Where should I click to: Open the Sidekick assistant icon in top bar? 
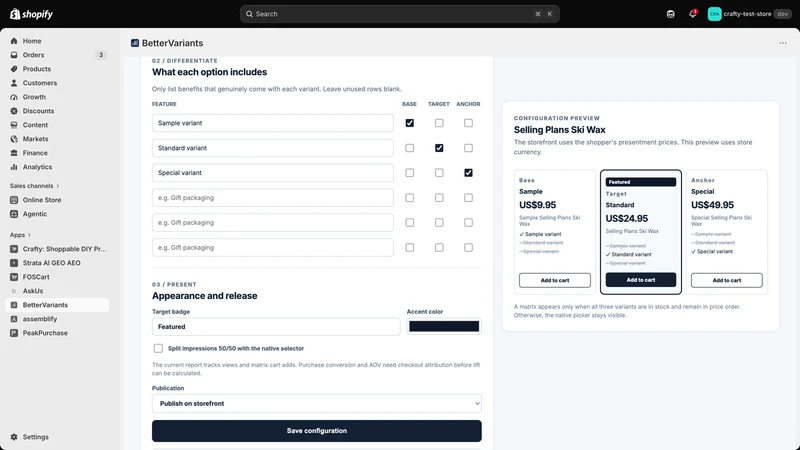click(x=670, y=14)
